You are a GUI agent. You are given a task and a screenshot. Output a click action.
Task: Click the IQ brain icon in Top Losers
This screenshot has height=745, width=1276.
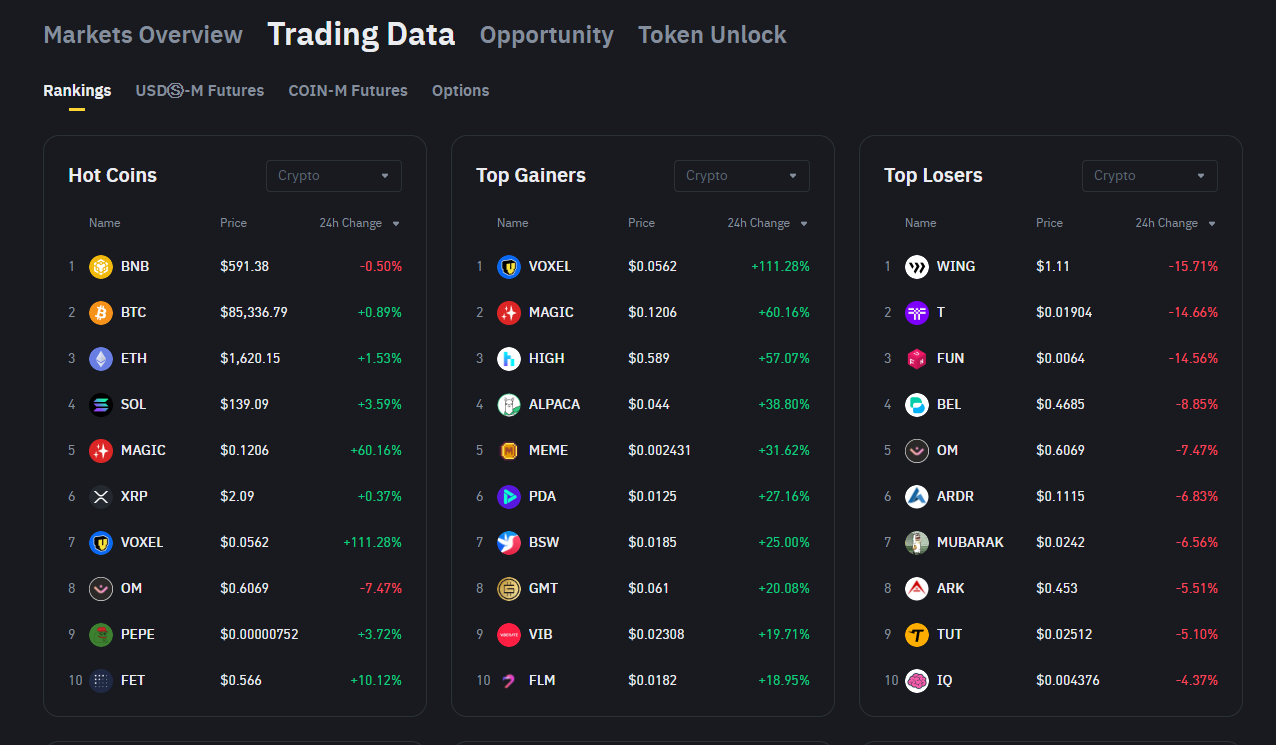[917, 680]
